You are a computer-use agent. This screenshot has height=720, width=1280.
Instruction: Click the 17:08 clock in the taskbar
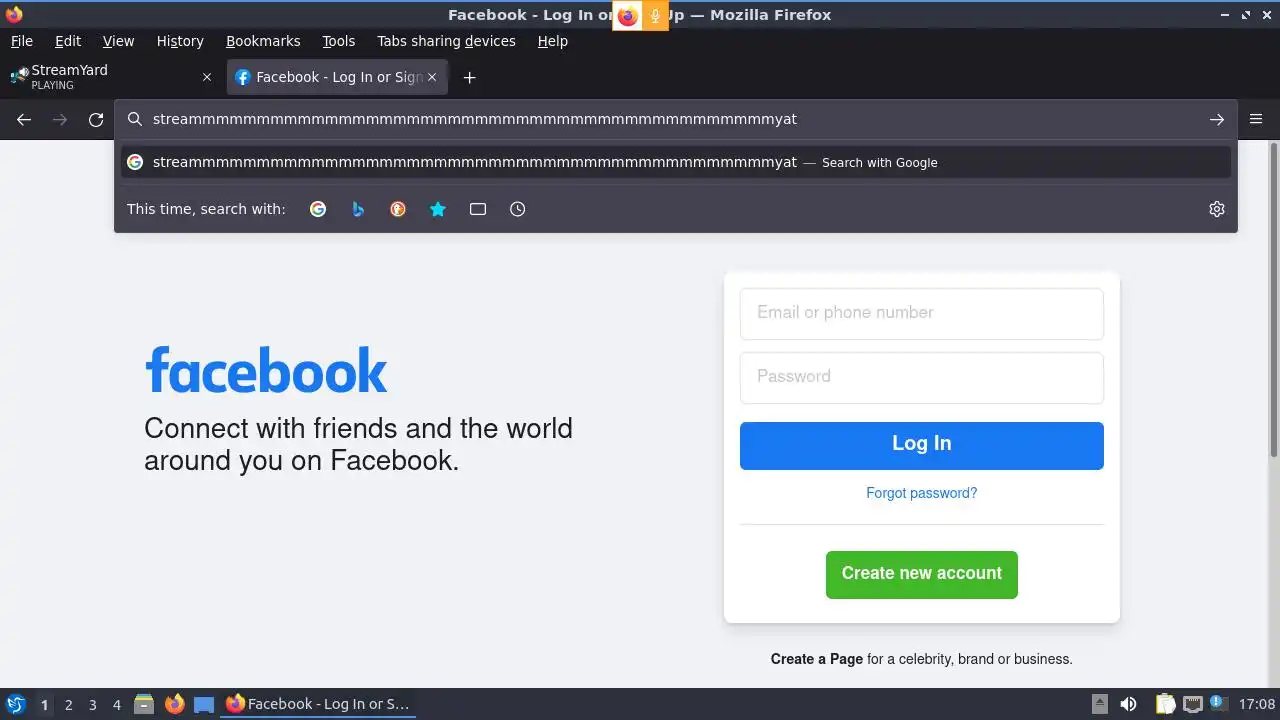1257,704
